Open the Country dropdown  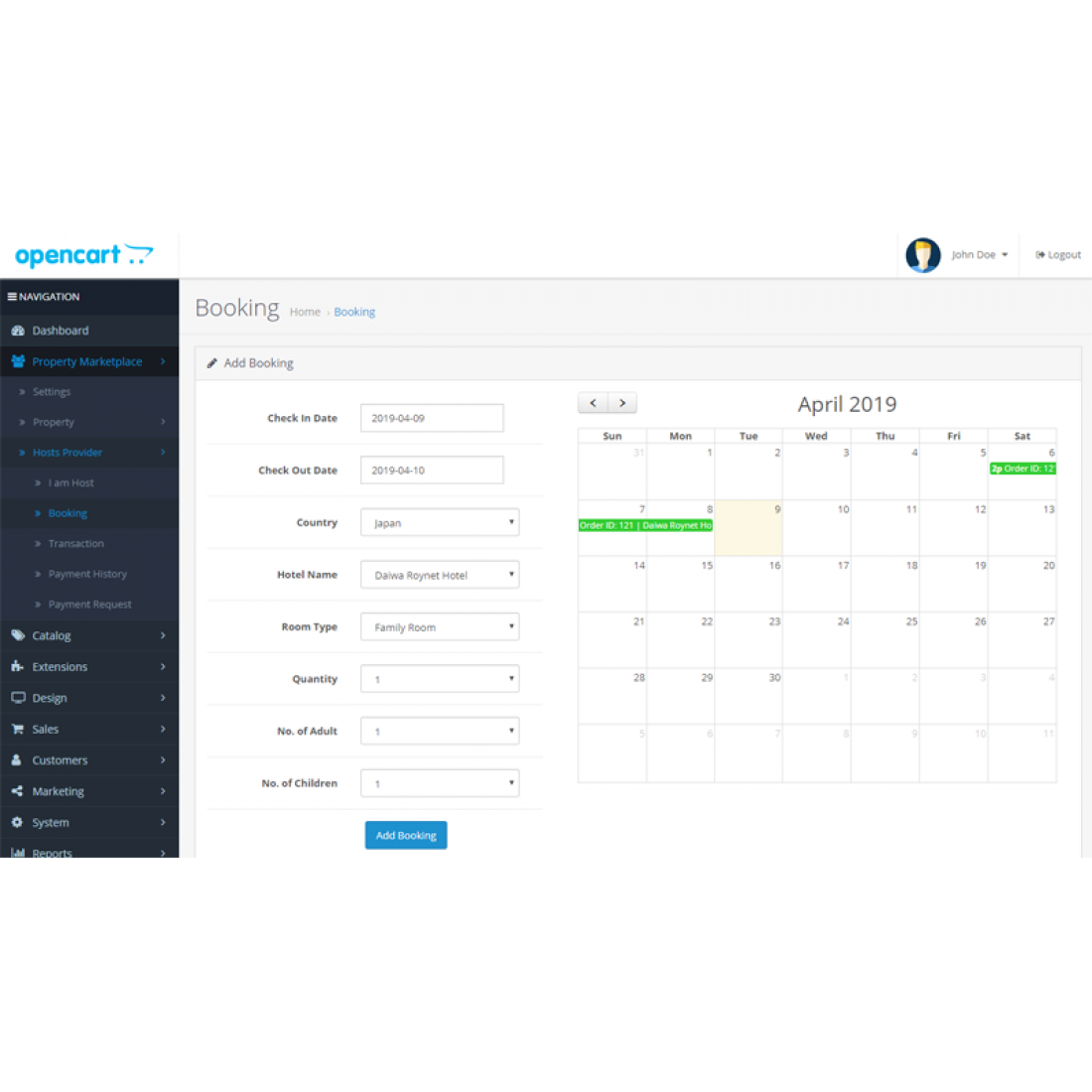pos(440,523)
